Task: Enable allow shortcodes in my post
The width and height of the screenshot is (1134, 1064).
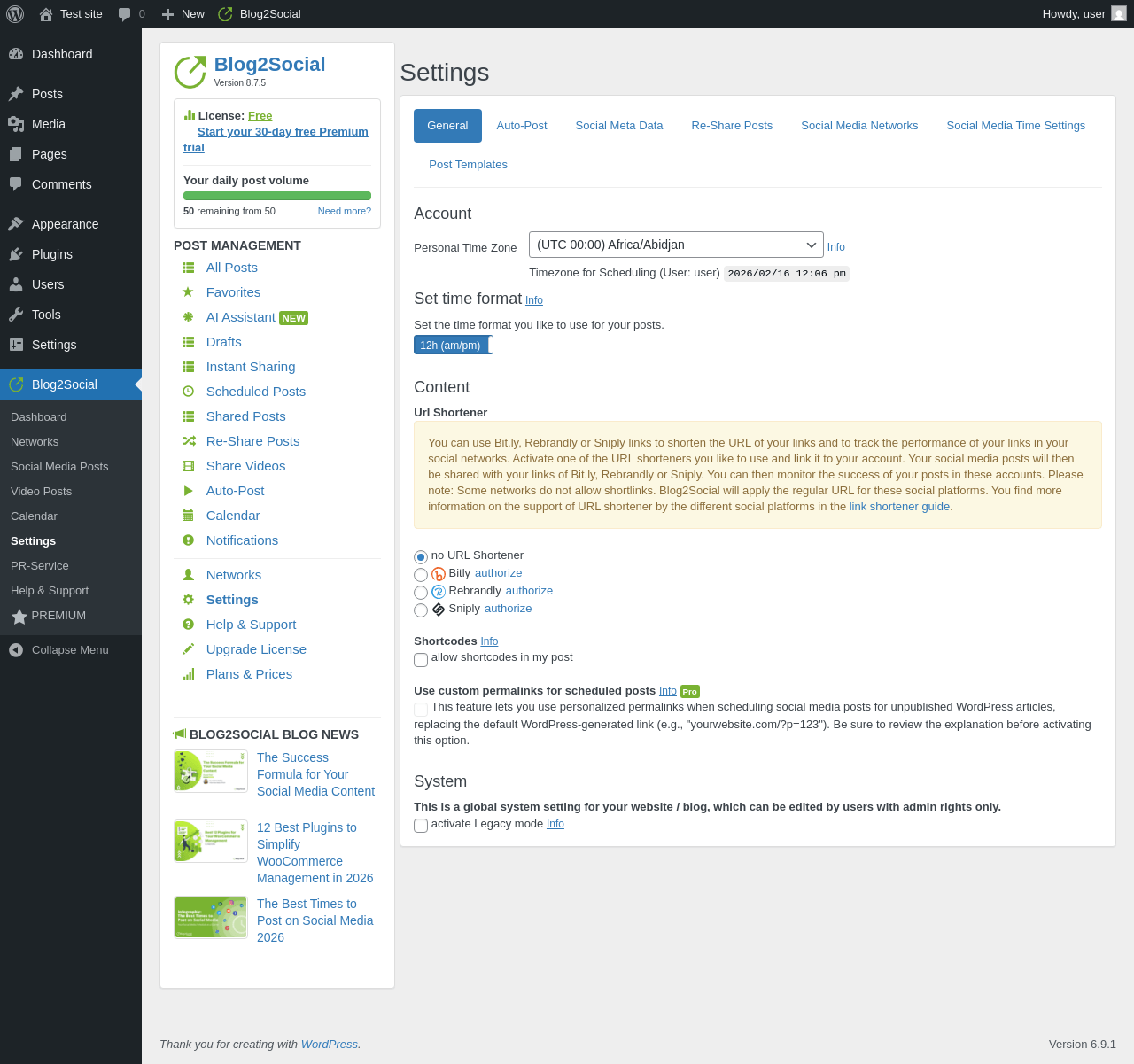Action: click(421, 660)
